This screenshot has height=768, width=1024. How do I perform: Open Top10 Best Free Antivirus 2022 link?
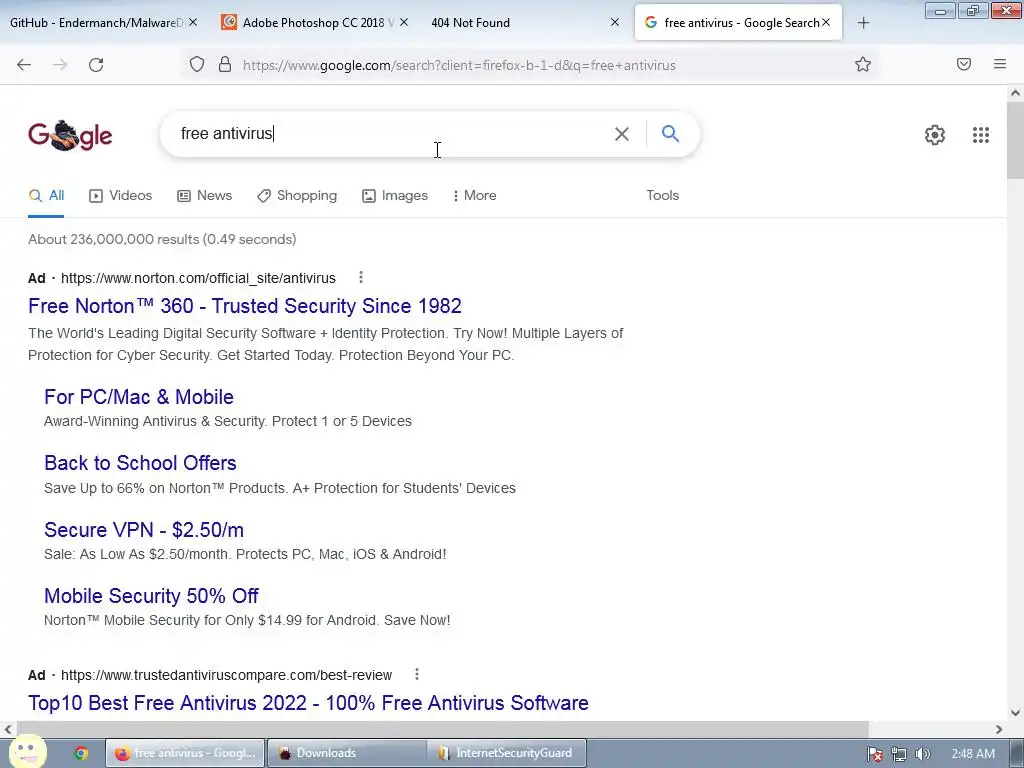pyautogui.click(x=308, y=703)
